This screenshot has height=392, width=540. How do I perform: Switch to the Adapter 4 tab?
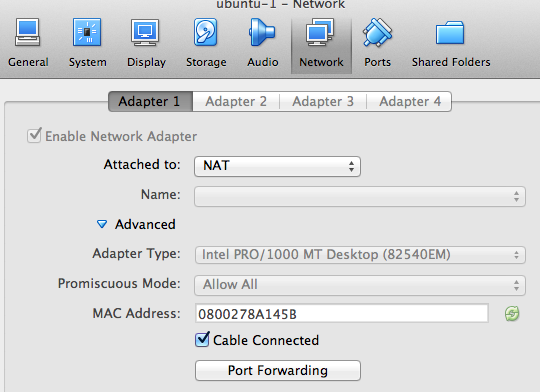409,102
